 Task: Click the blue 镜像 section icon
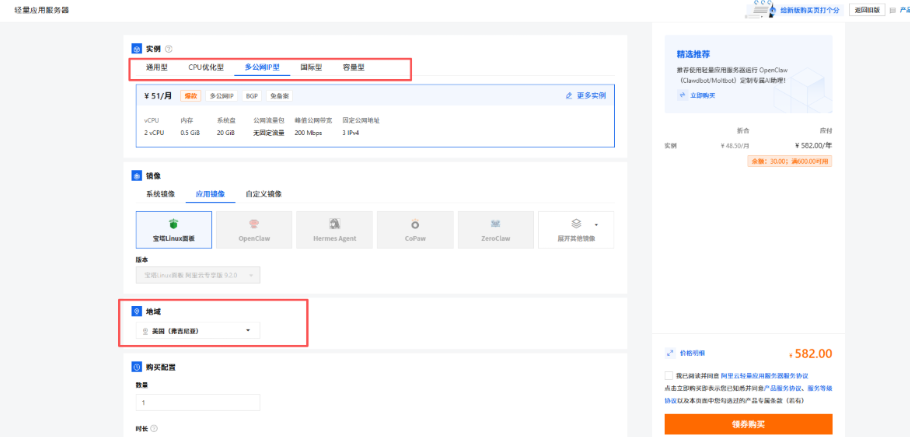point(136,175)
